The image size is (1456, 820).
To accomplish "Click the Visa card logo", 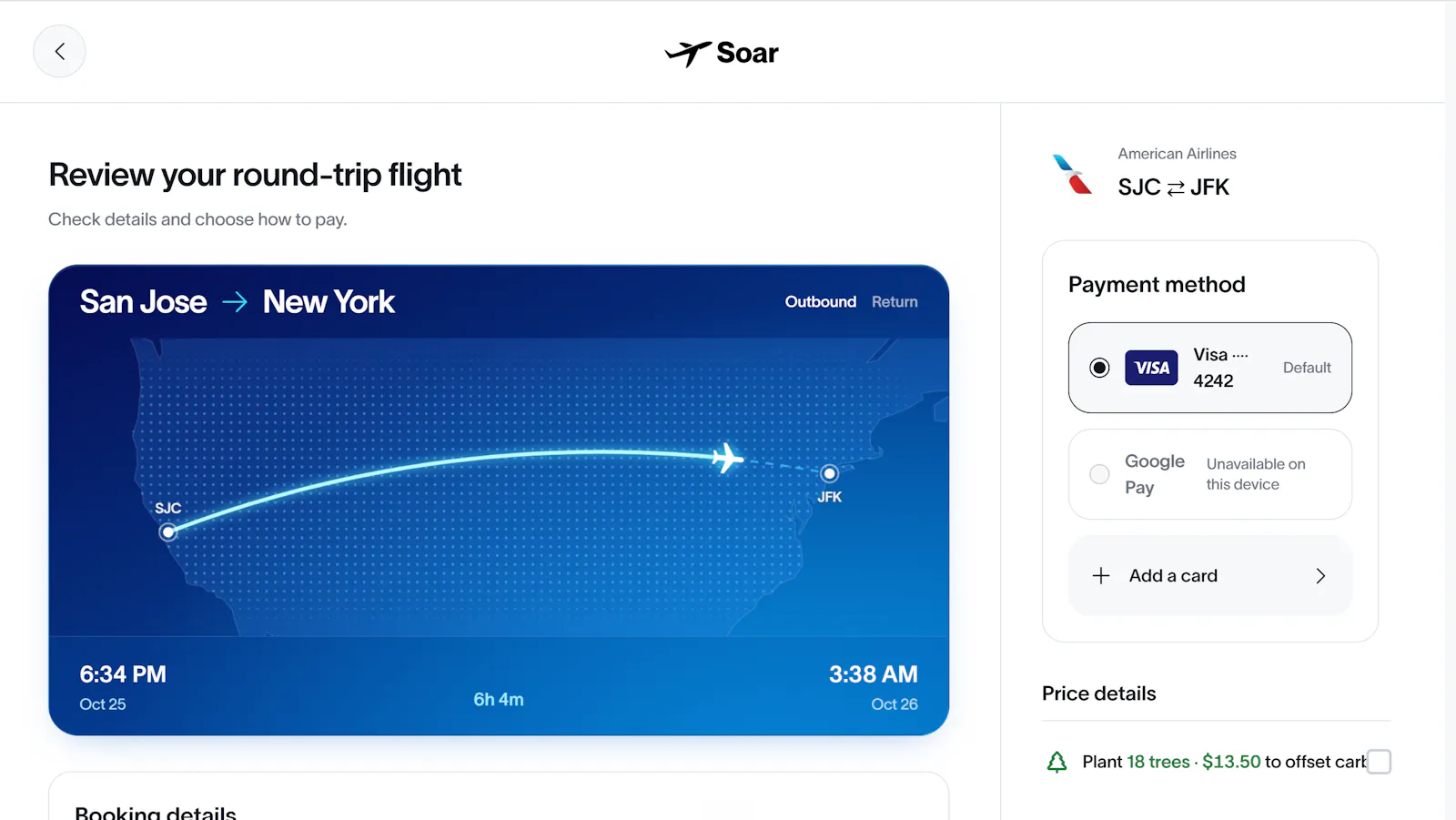I will click(1151, 368).
